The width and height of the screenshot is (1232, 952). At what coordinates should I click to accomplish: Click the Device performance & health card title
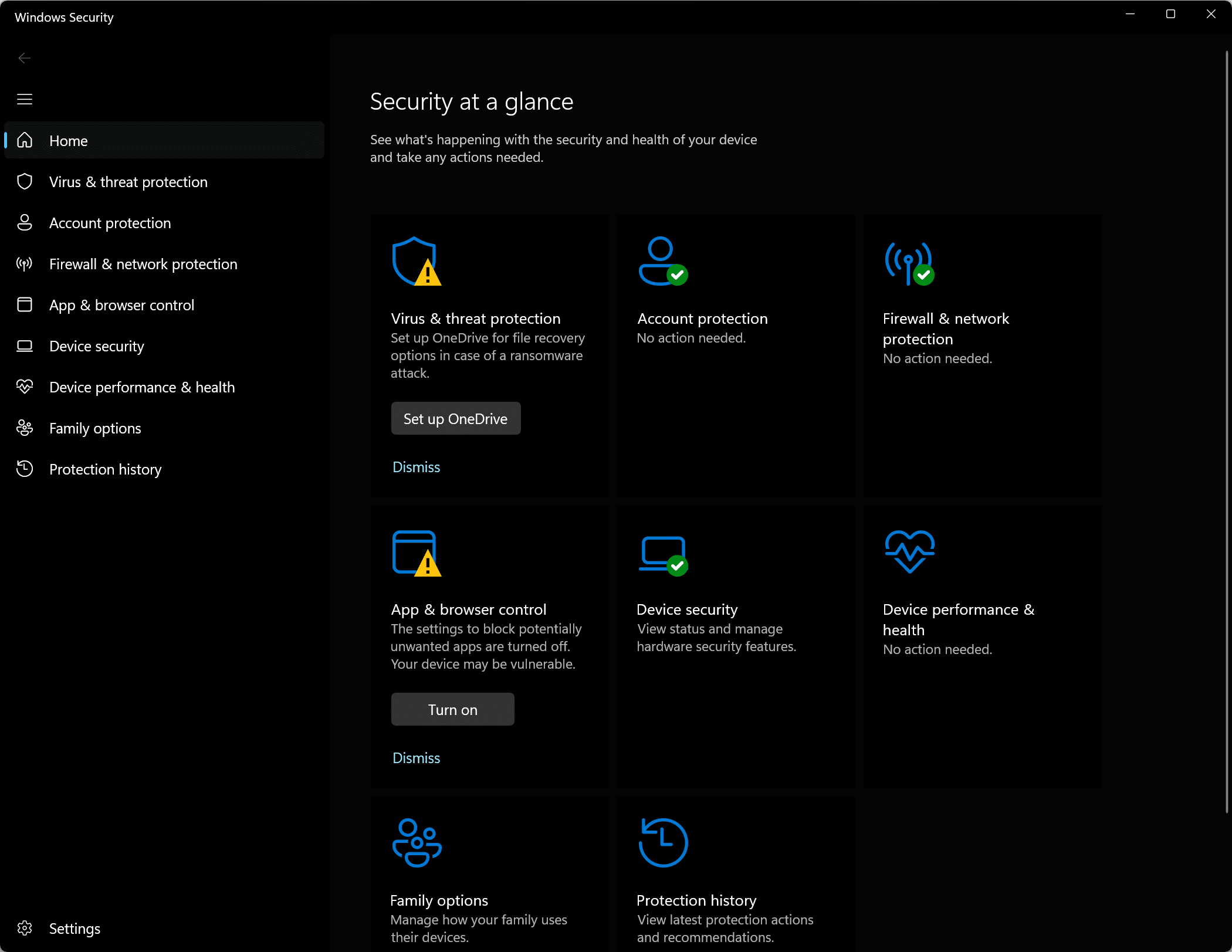click(959, 619)
